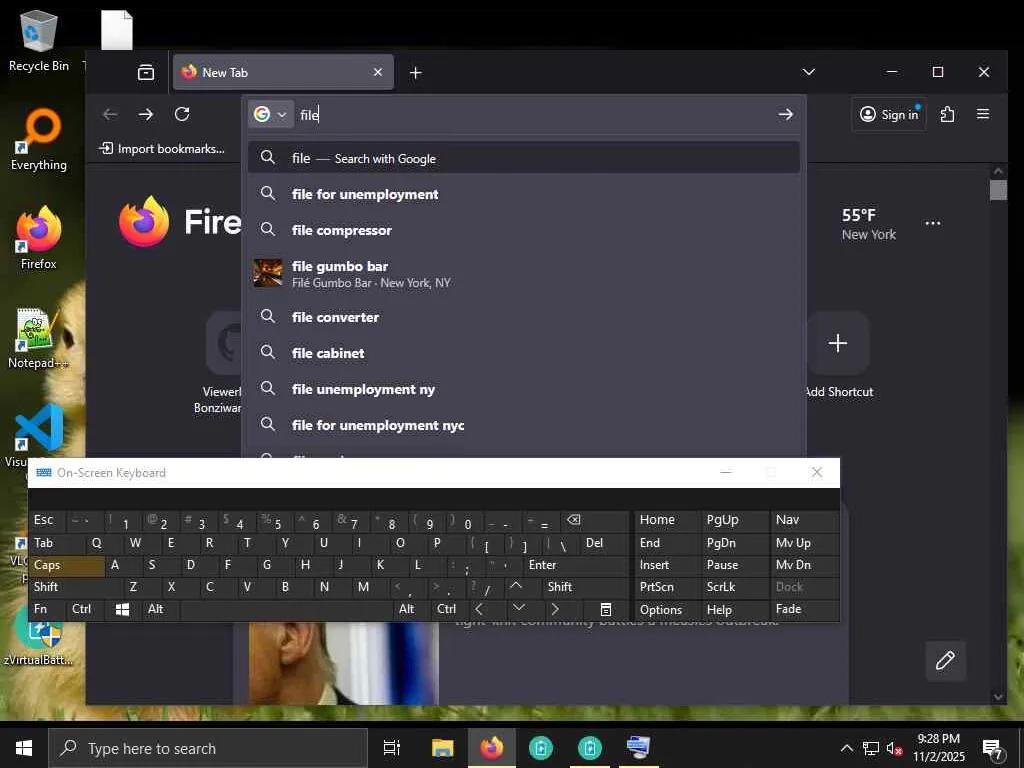Show hidden system tray icons
1024x768 pixels.
pos(846,748)
